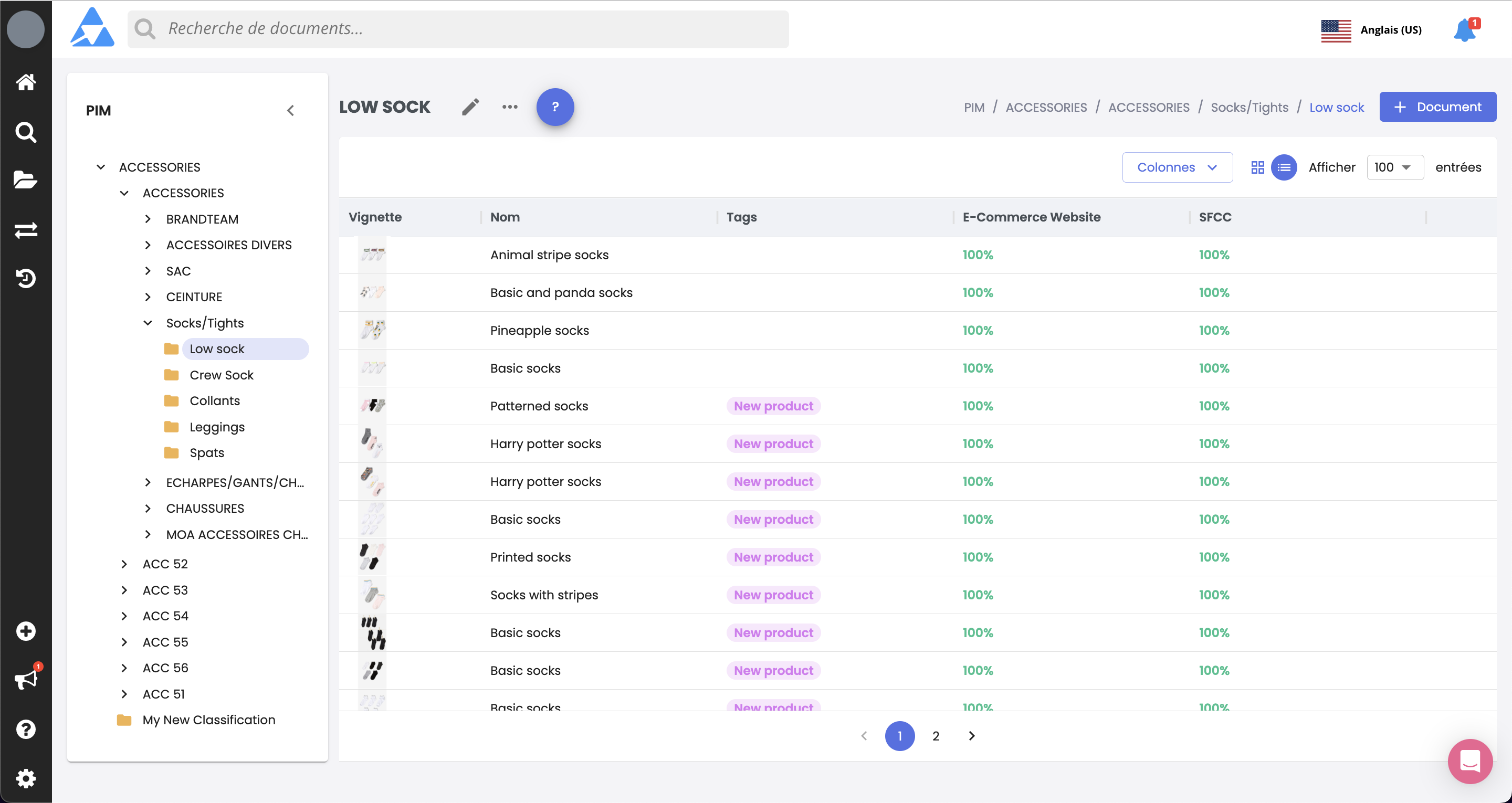
Task: Click the transfer arrows sidebar icon
Action: pyautogui.click(x=25, y=229)
